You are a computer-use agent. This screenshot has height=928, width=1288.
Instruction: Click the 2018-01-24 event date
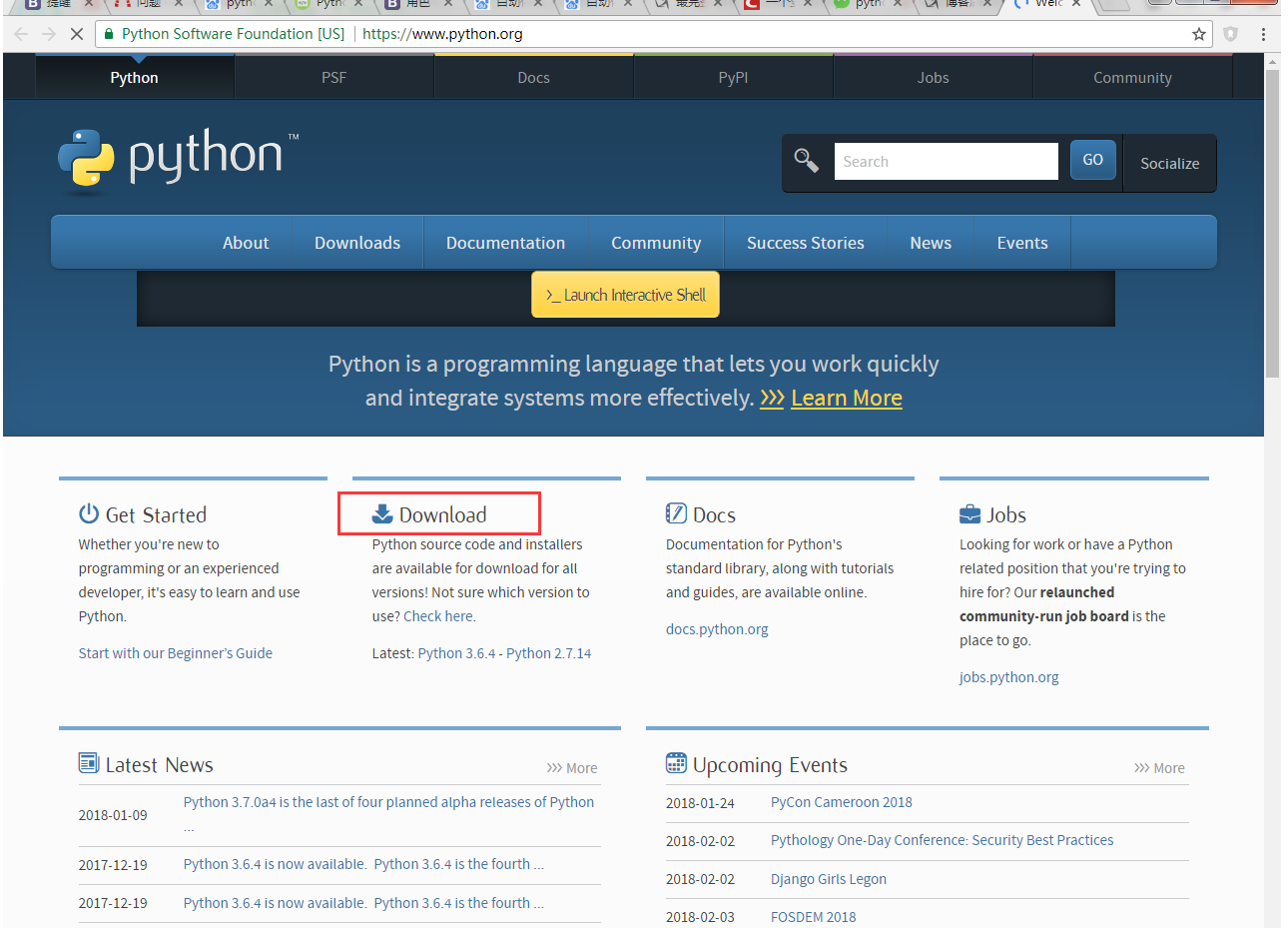700,803
